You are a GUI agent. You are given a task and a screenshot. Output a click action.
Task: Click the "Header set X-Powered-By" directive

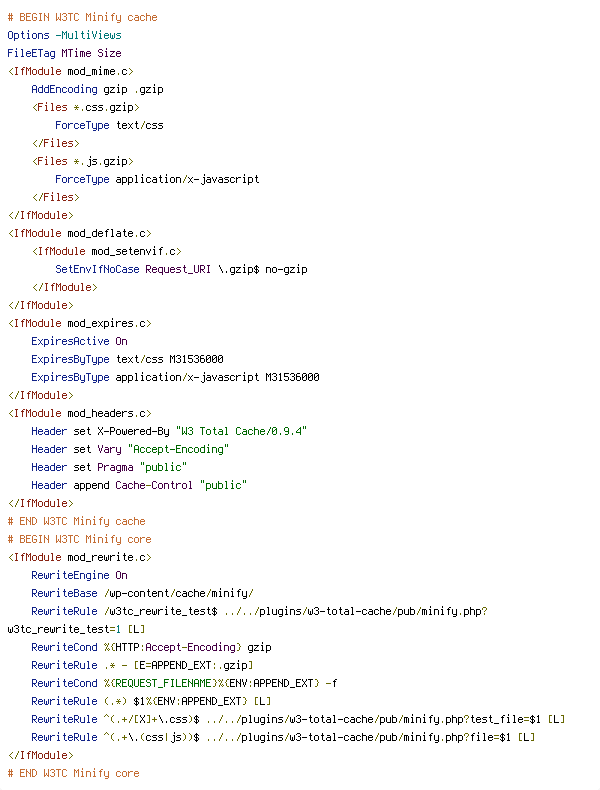point(100,431)
